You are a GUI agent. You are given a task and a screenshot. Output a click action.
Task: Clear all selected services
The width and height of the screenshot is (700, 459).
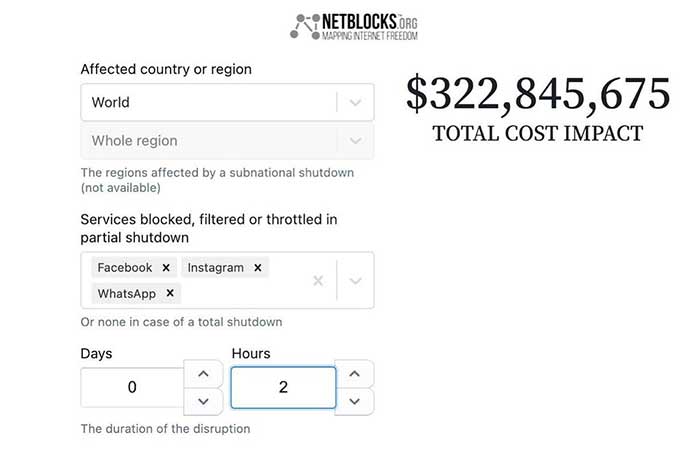(x=318, y=281)
